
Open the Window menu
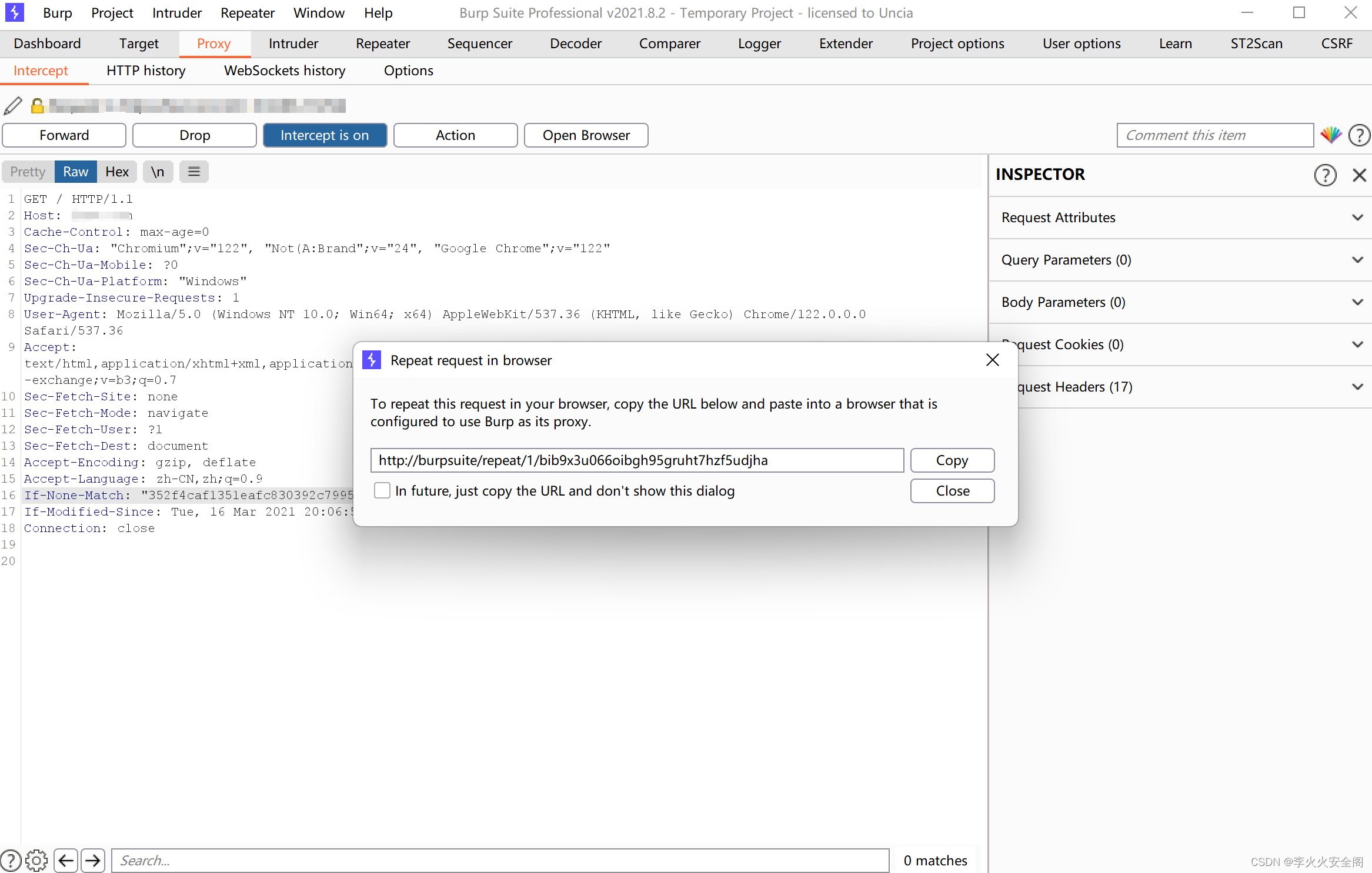tap(319, 13)
